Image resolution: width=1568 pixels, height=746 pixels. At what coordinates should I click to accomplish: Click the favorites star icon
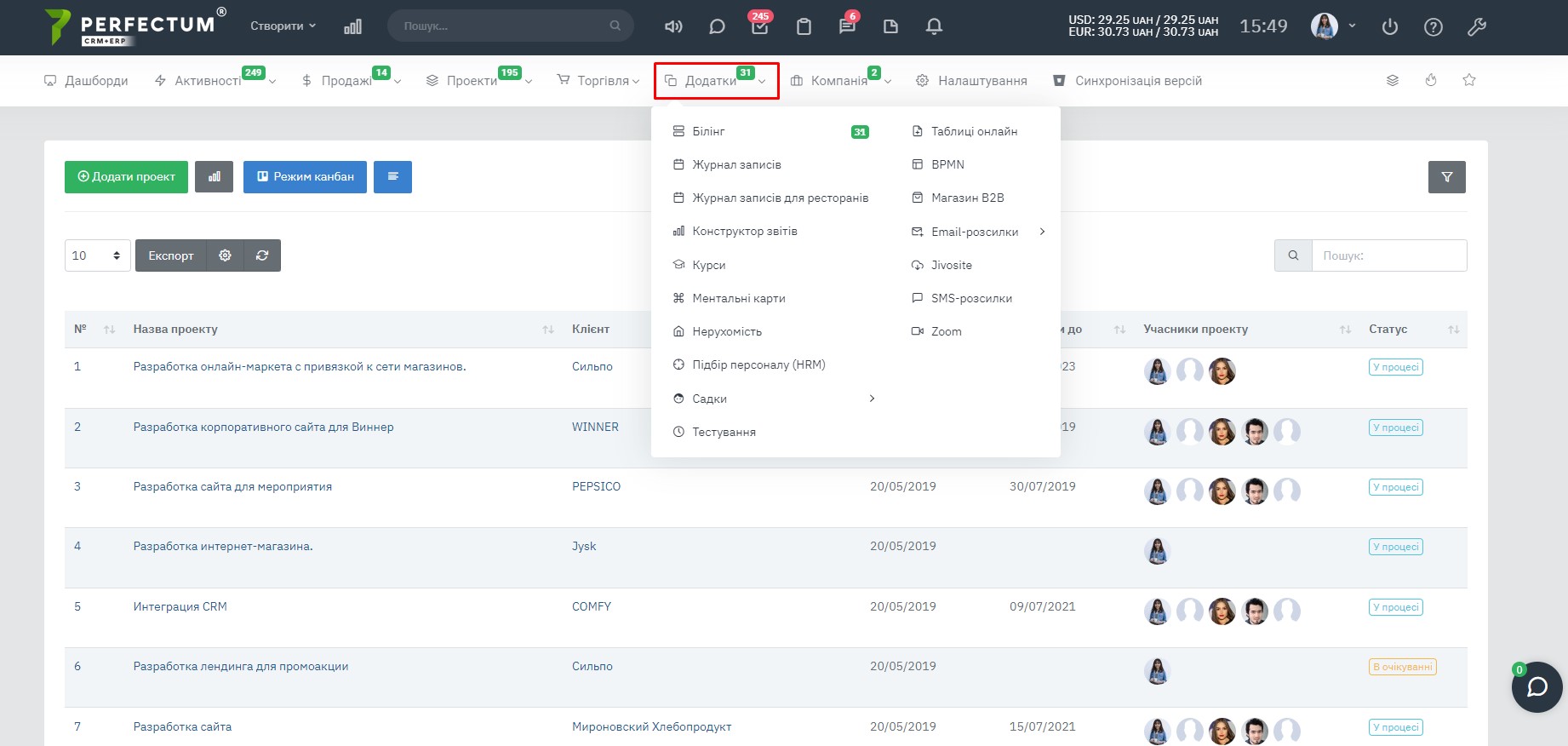[1468, 80]
